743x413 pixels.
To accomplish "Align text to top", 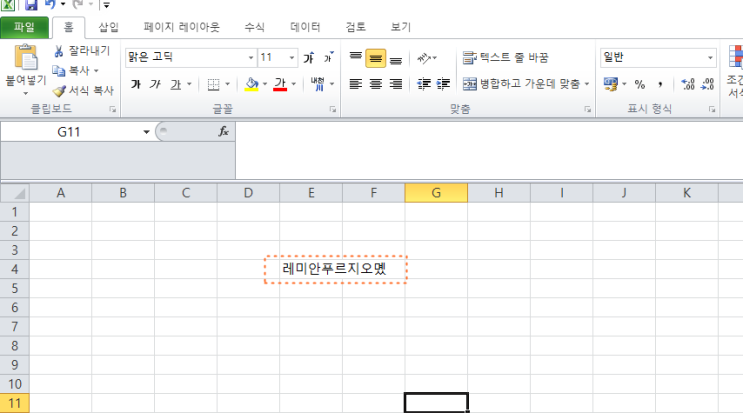I will point(355,58).
